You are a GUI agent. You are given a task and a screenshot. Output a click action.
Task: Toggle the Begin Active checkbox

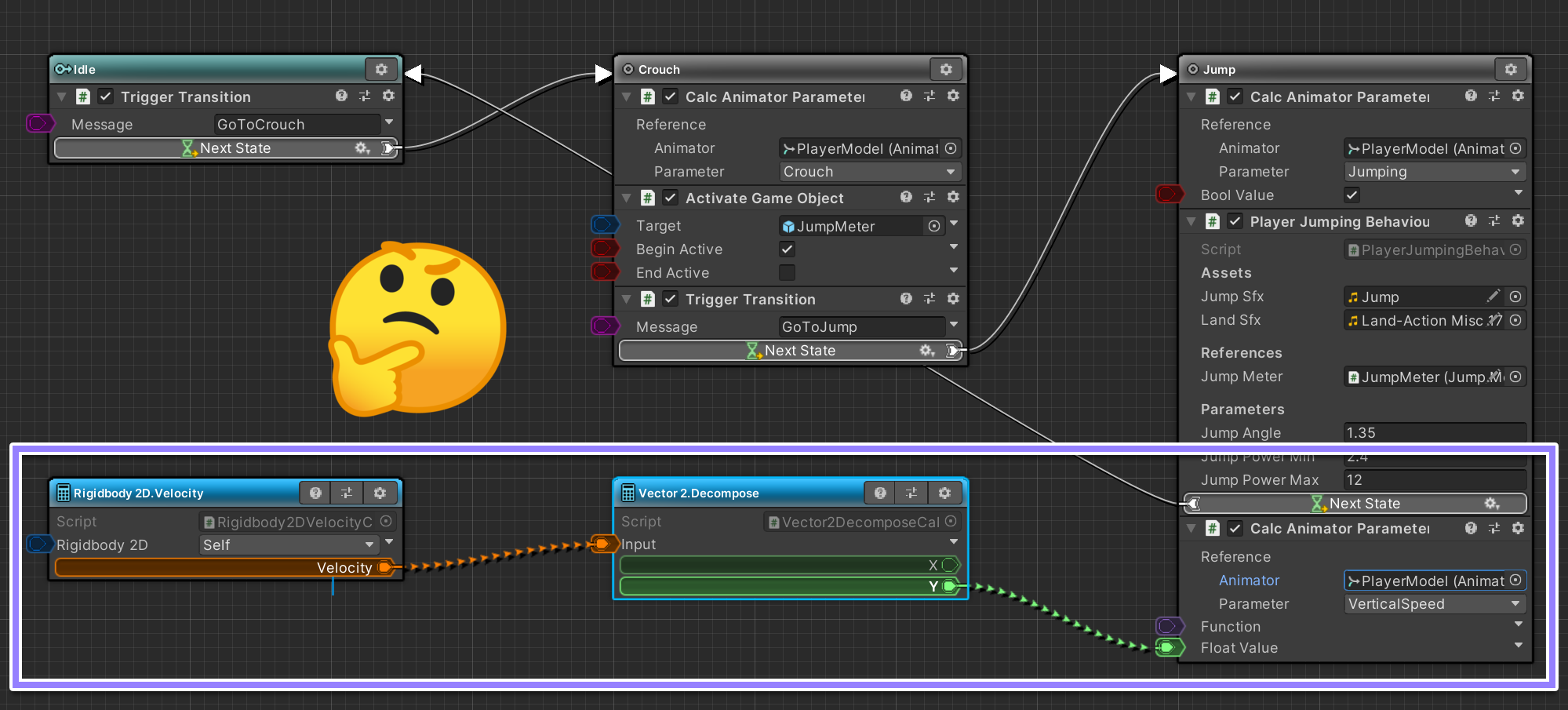coord(787,249)
